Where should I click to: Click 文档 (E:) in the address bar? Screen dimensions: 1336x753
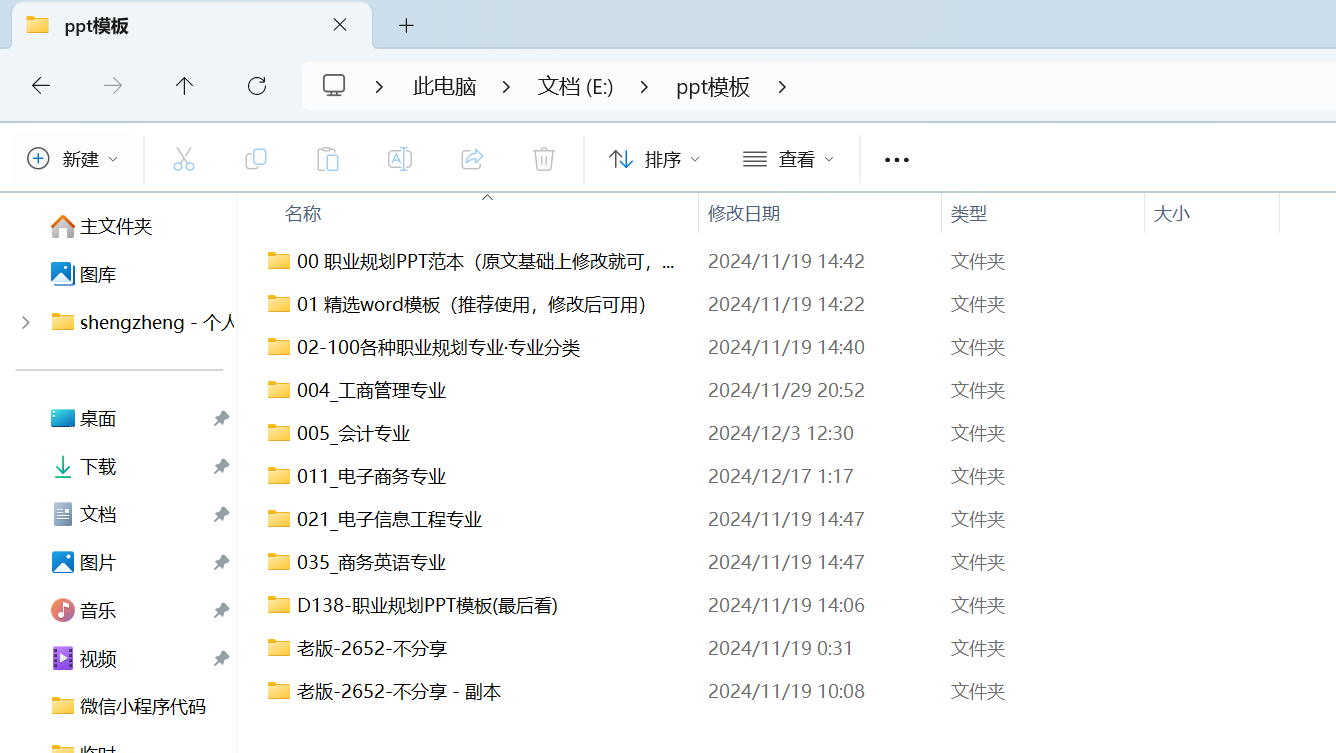[575, 87]
